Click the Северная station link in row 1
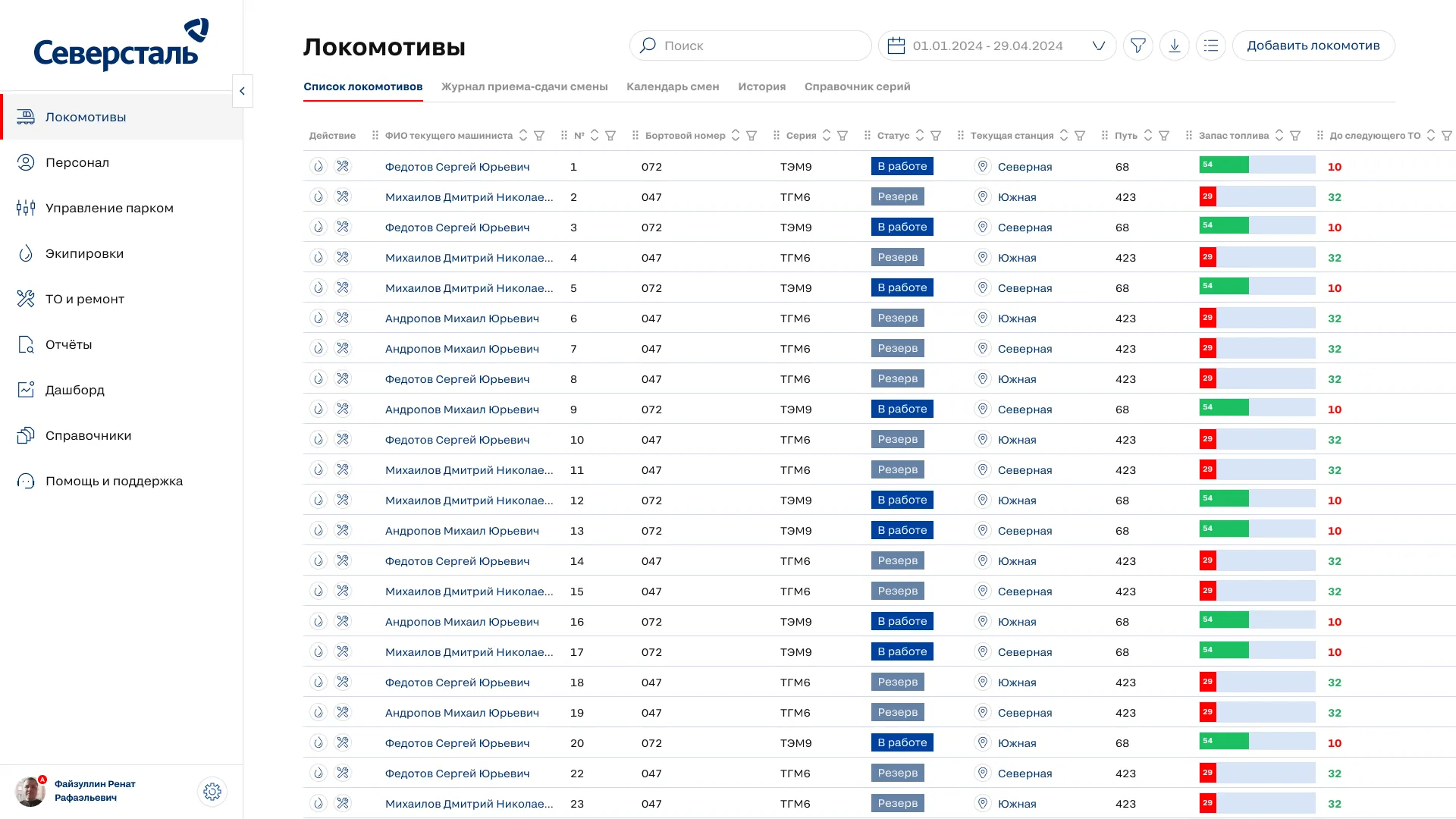Image resolution: width=1456 pixels, height=819 pixels. pyautogui.click(x=1025, y=167)
